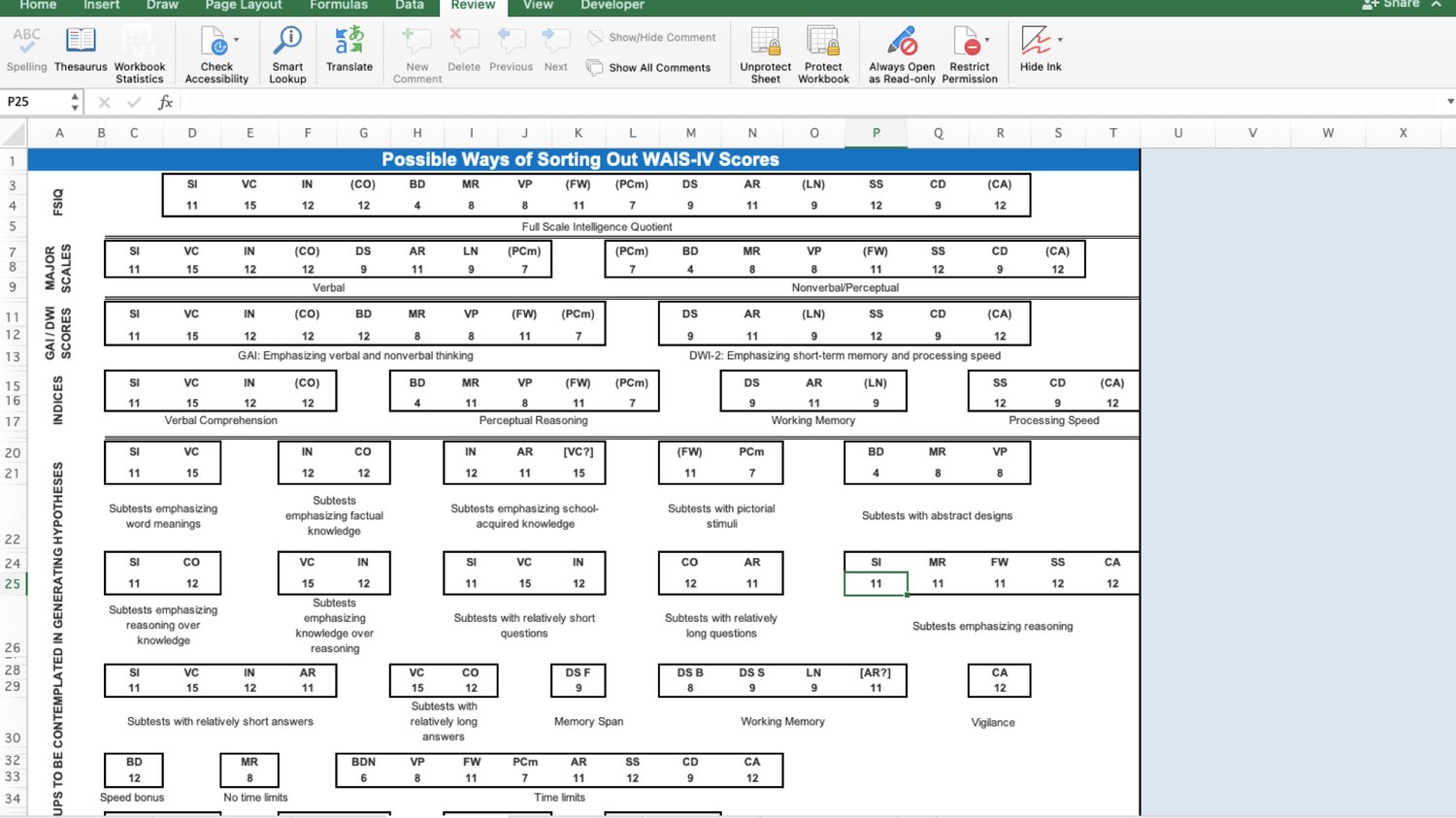Screen dimensions: 1456x818
Task: Click the select-all corner of the sheet
Action: click(14, 133)
